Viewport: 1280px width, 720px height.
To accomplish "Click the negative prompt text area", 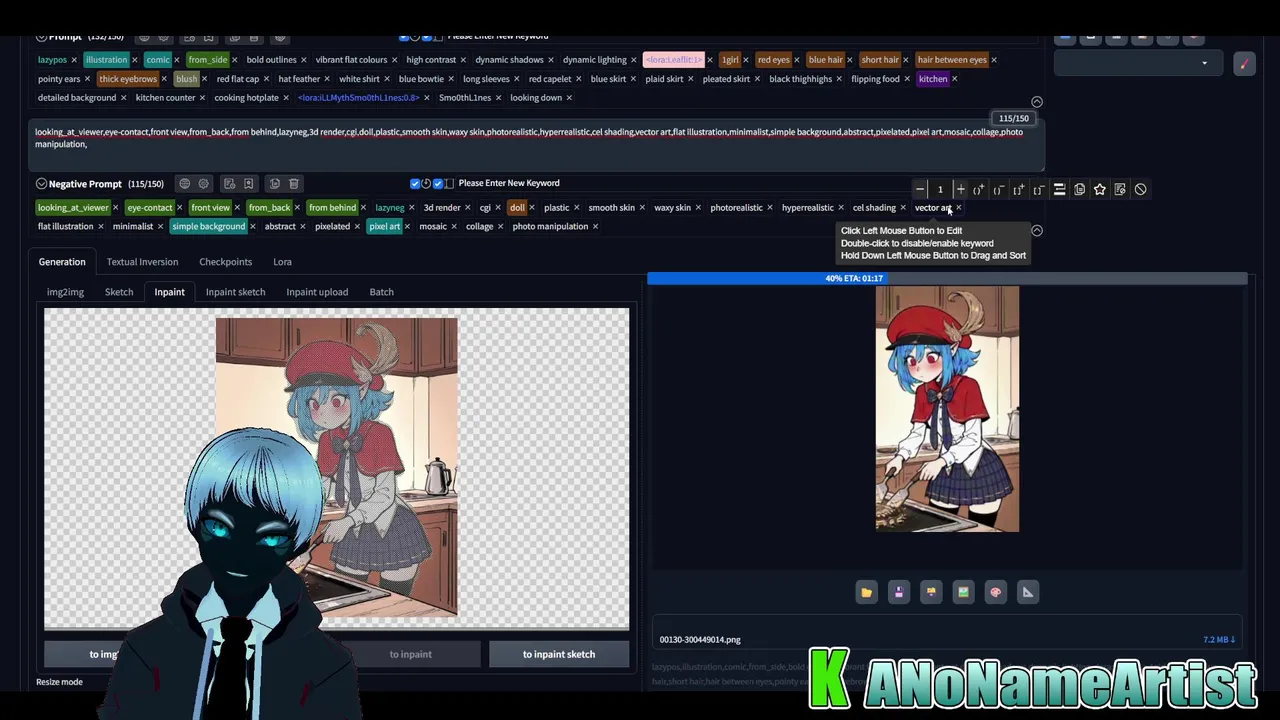I will 536,143.
